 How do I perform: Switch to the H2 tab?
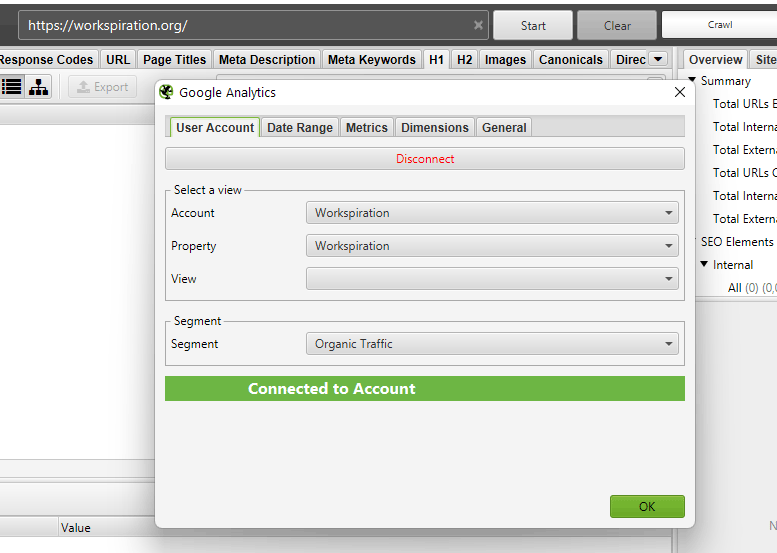pos(464,59)
